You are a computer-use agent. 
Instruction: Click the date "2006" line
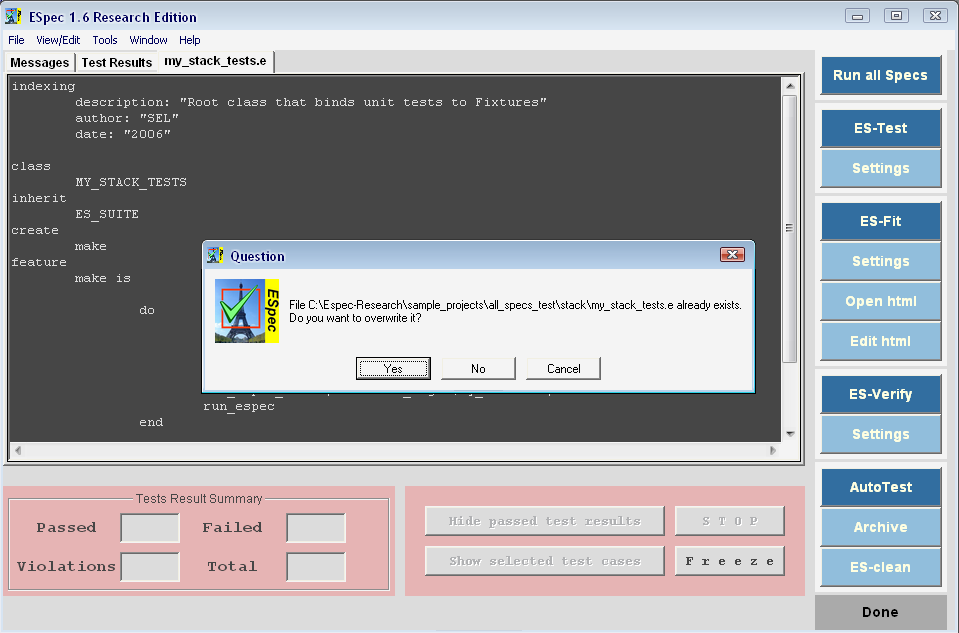[123, 134]
